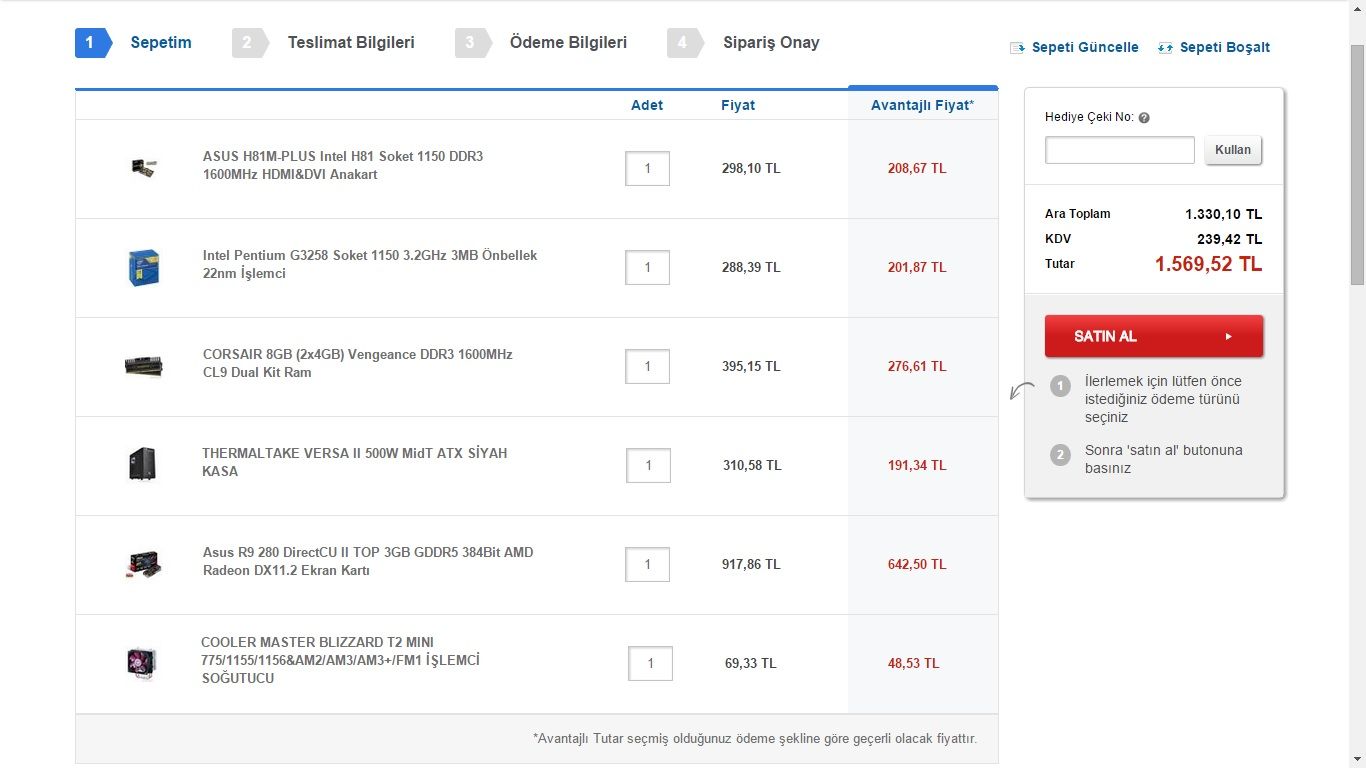Click the quantity box for Asus R9 280

point(647,565)
